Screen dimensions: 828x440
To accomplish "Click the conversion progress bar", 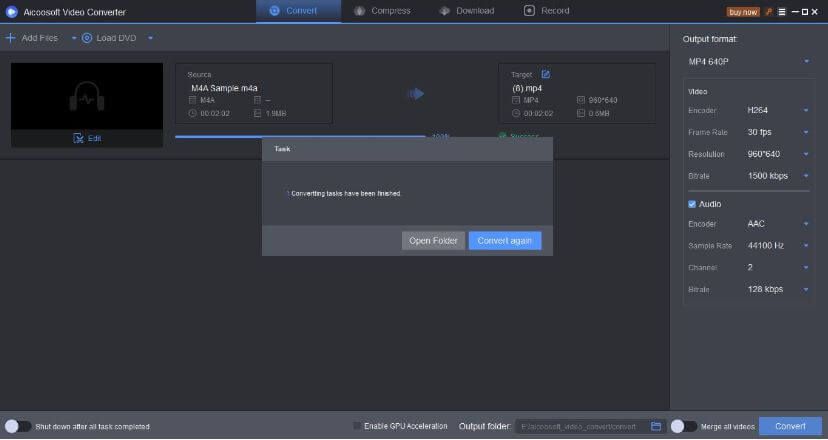I will point(300,136).
